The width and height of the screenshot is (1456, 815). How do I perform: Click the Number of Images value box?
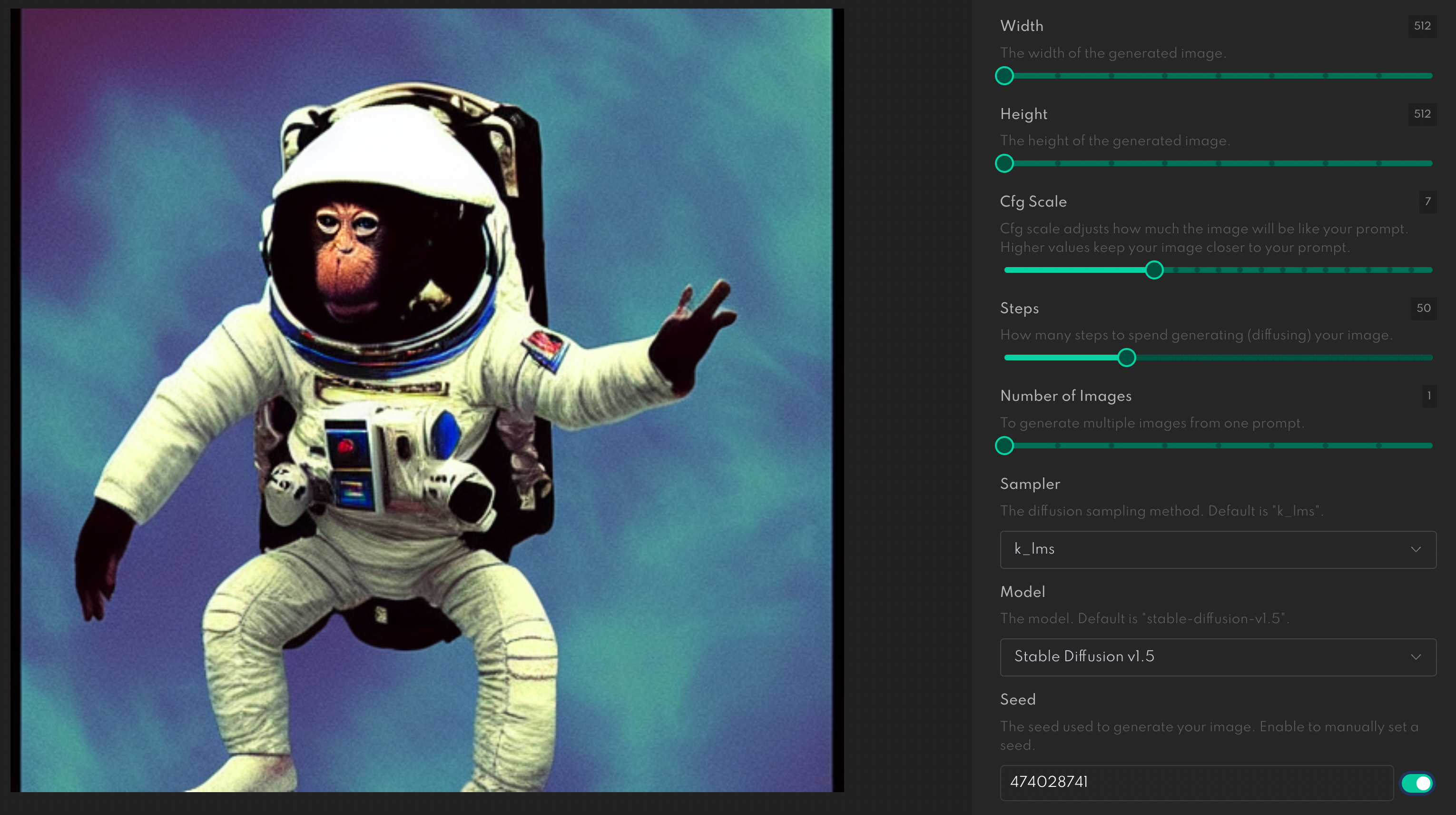1429,396
